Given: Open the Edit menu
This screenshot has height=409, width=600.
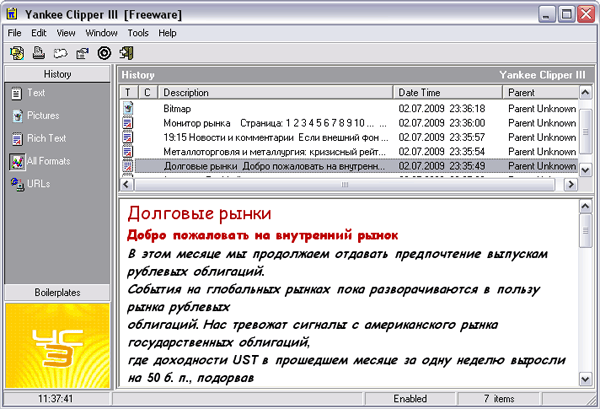Looking at the screenshot, I should coord(39,33).
